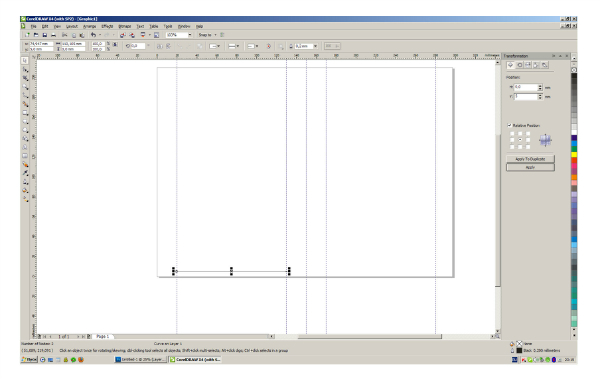
Task: Click the Print icon in the toolbar
Action: click(53, 35)
